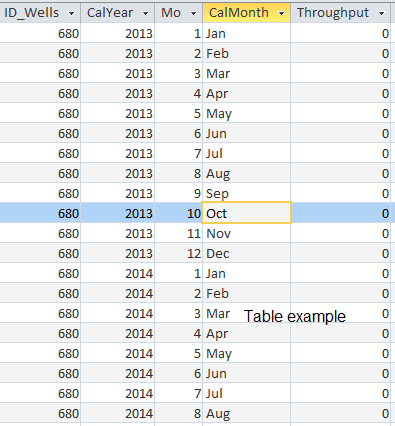This screenshot has height=426, width=395.
Task: Click CalYear 2013 in the Dec row
Action: point(118,253)
